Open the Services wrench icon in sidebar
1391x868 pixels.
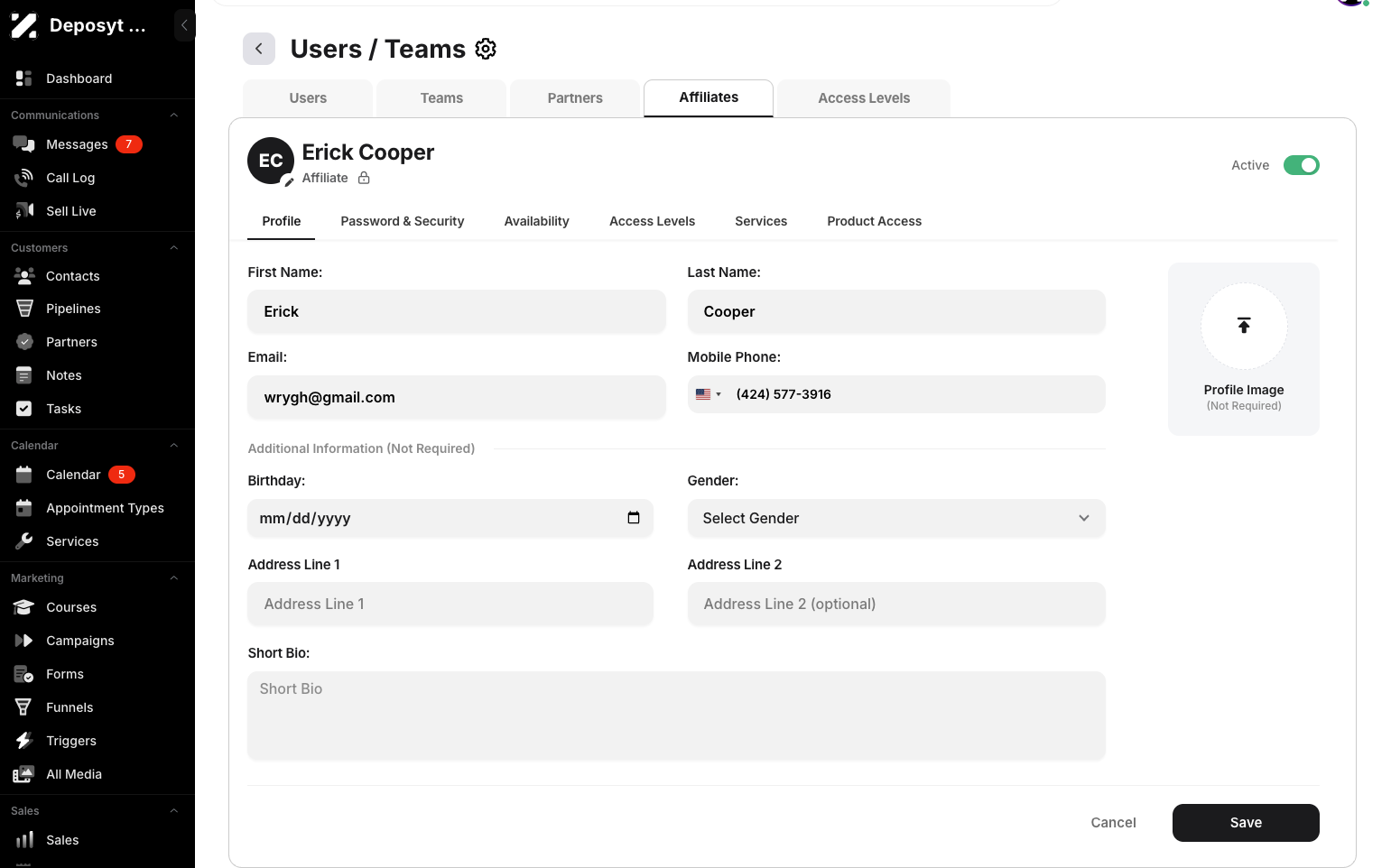coord(24,541)
